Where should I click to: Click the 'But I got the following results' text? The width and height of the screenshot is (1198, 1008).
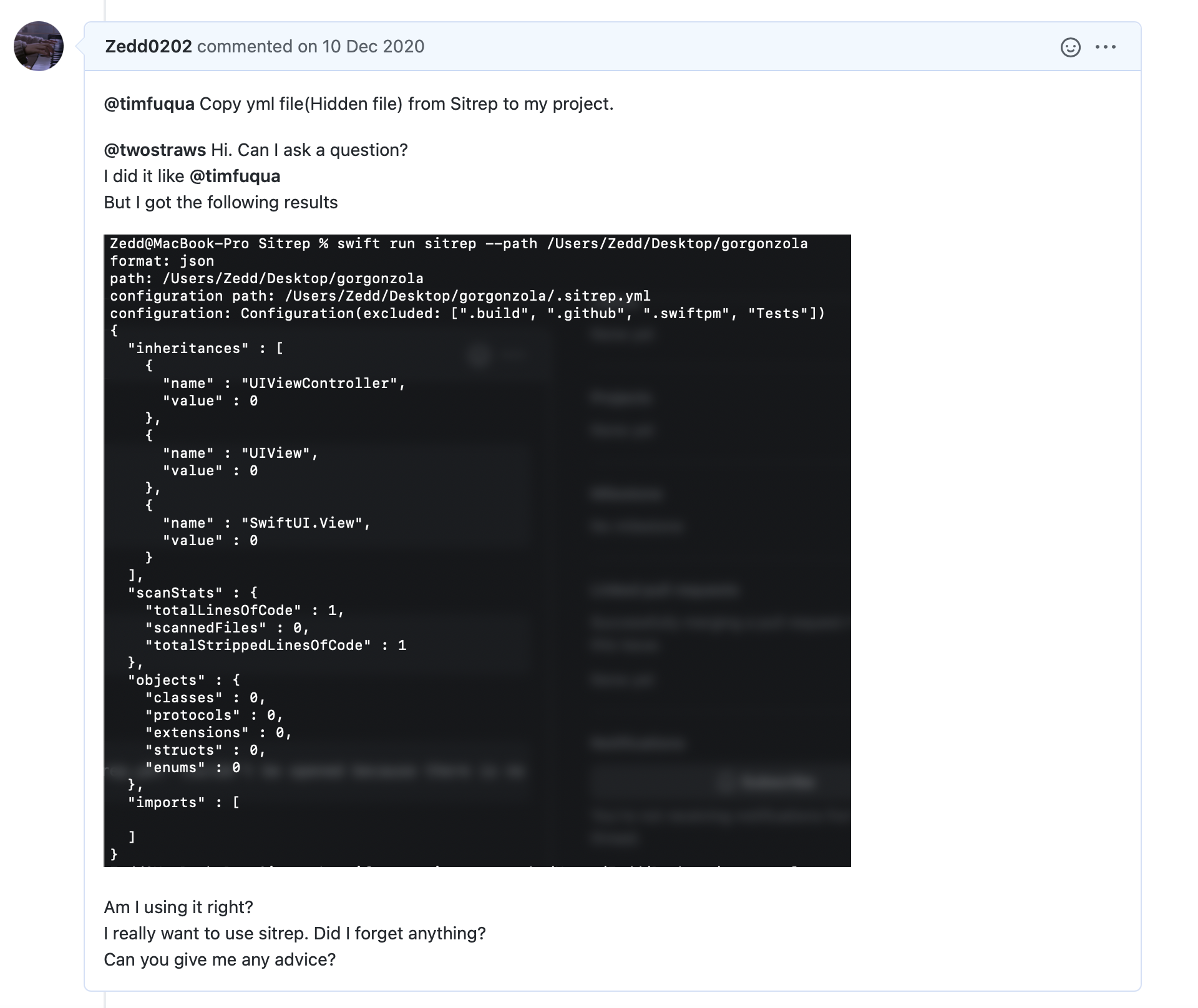coord(220,203)
